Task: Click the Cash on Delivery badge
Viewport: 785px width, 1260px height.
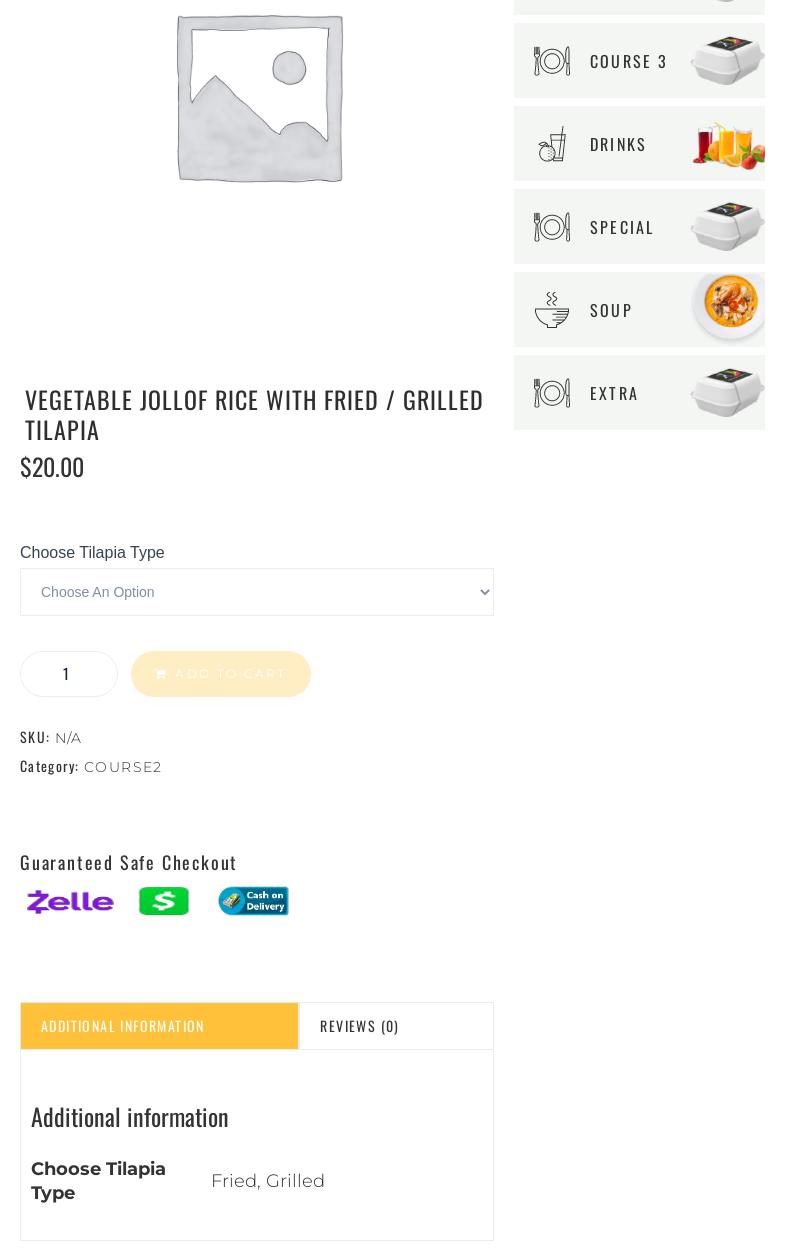Action: pyautogui.click(x=253, y=901)
